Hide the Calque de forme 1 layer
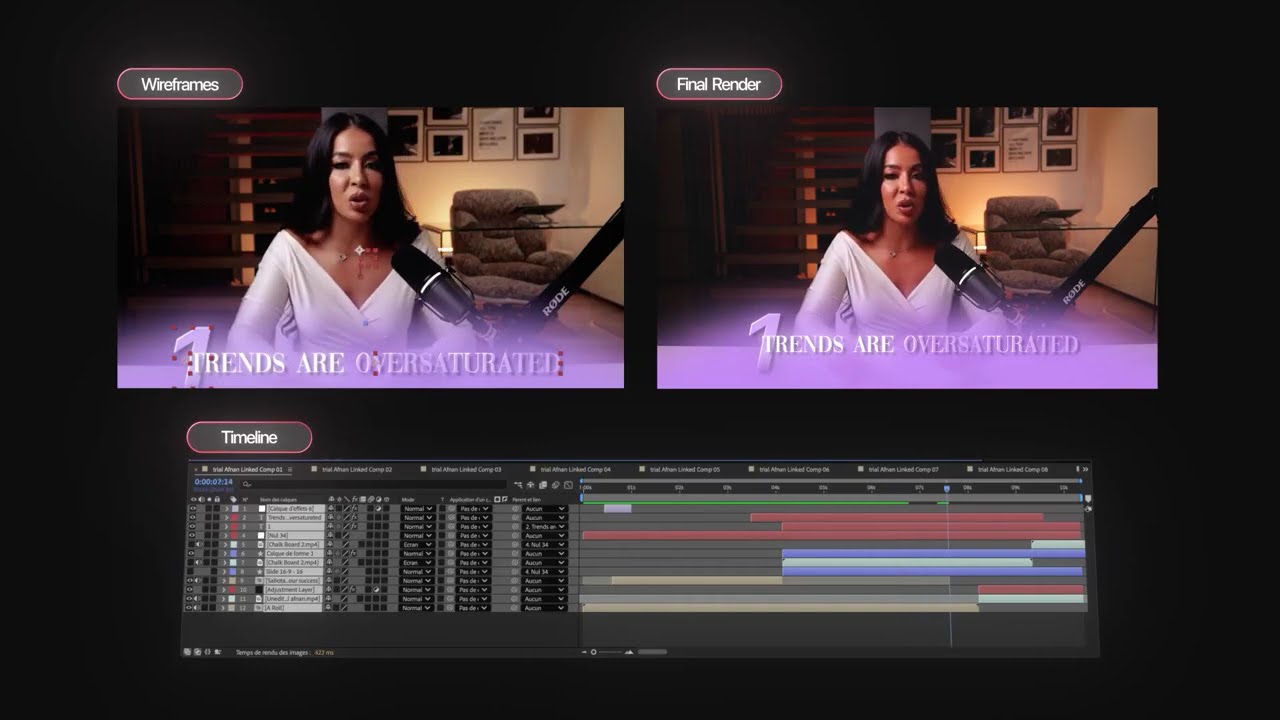 tap(193, 553)
